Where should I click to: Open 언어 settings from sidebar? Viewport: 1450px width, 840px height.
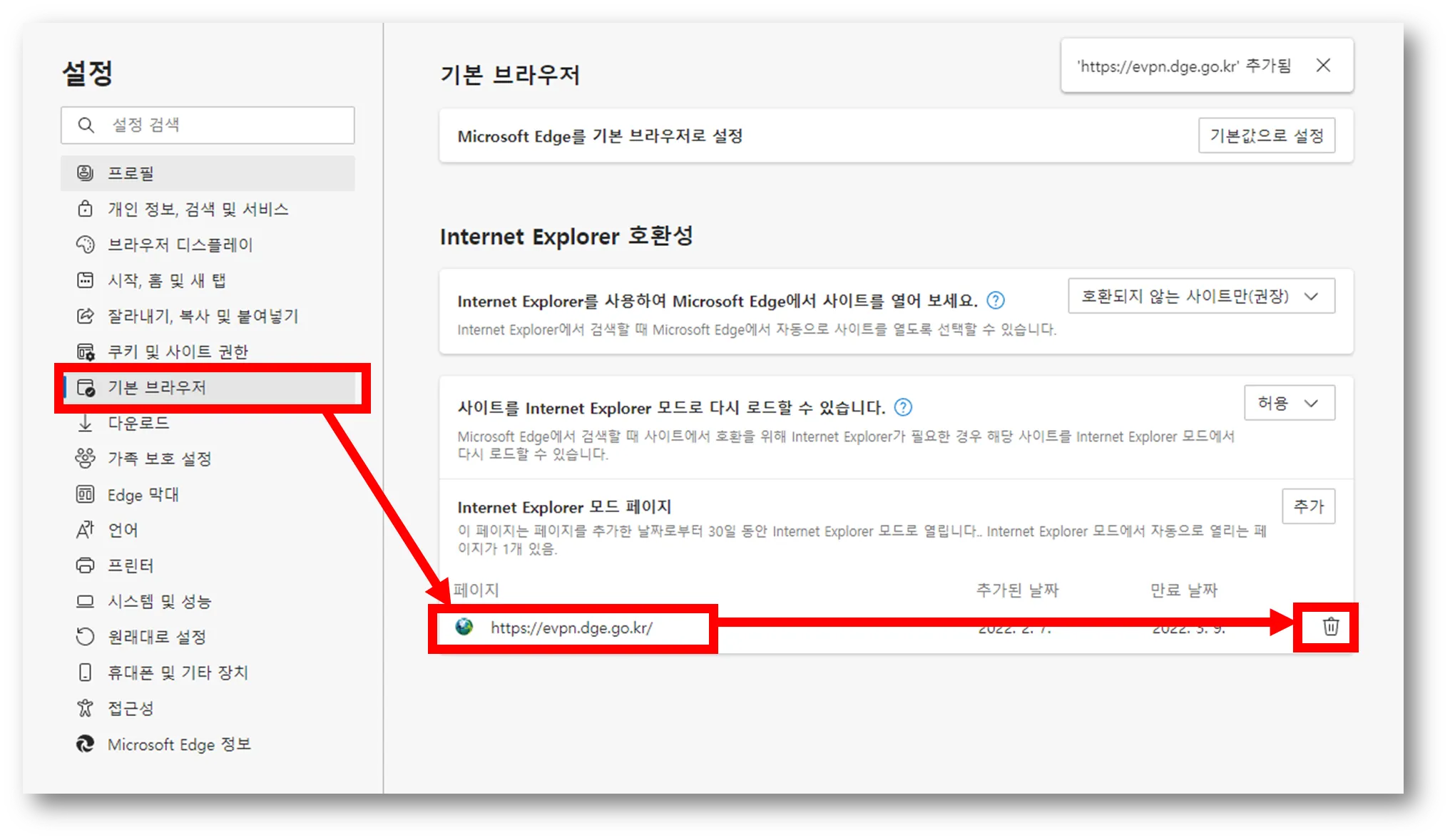click(x=123, y=530)
